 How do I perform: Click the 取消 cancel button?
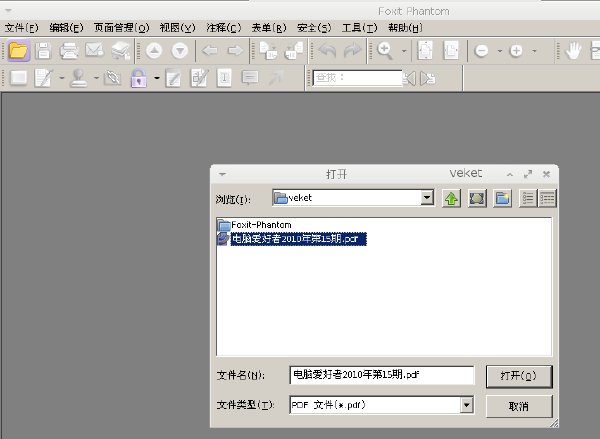[519, 406]
